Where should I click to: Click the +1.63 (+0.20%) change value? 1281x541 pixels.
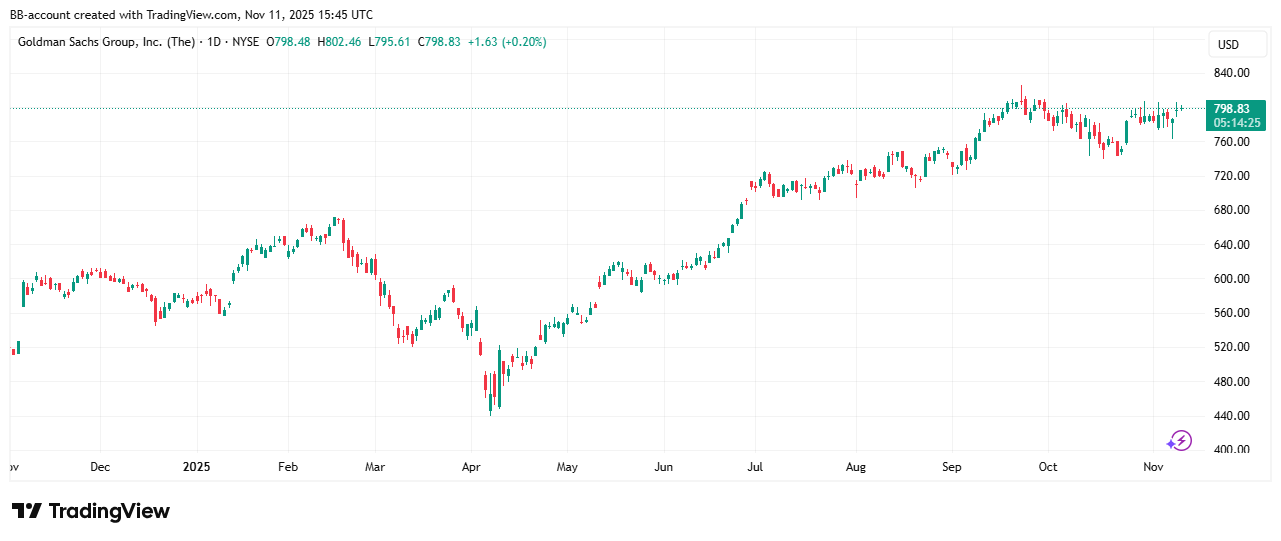pos(505,42)
